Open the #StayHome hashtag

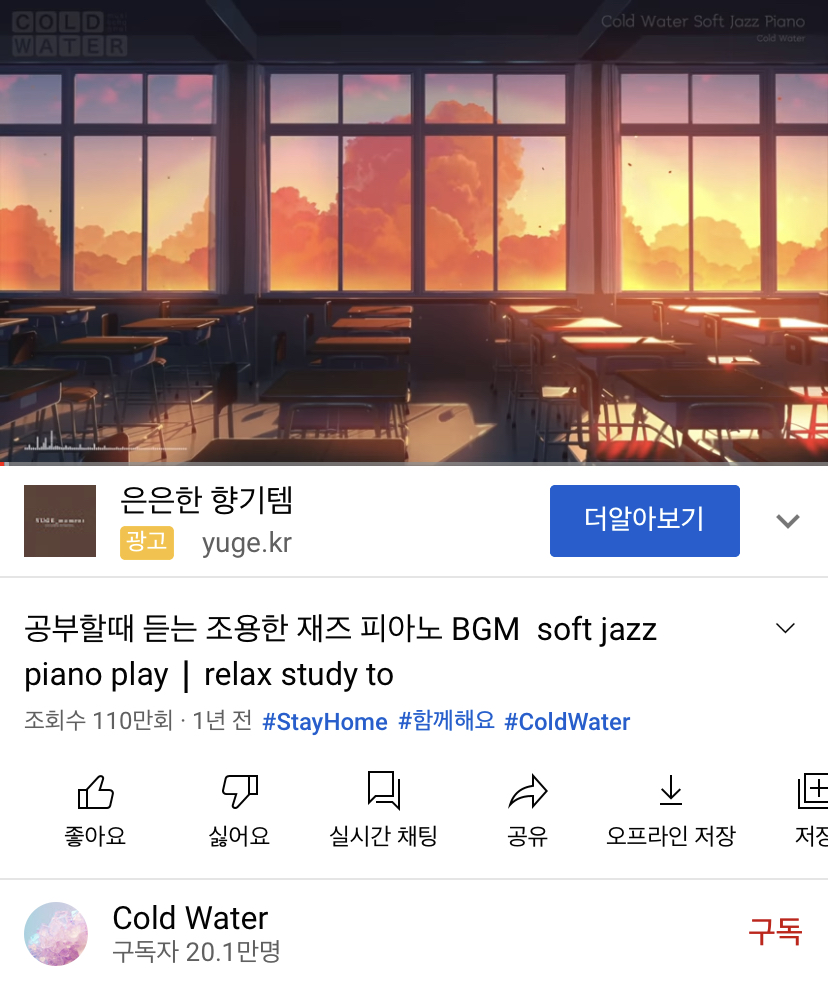[x=325, y=721]
